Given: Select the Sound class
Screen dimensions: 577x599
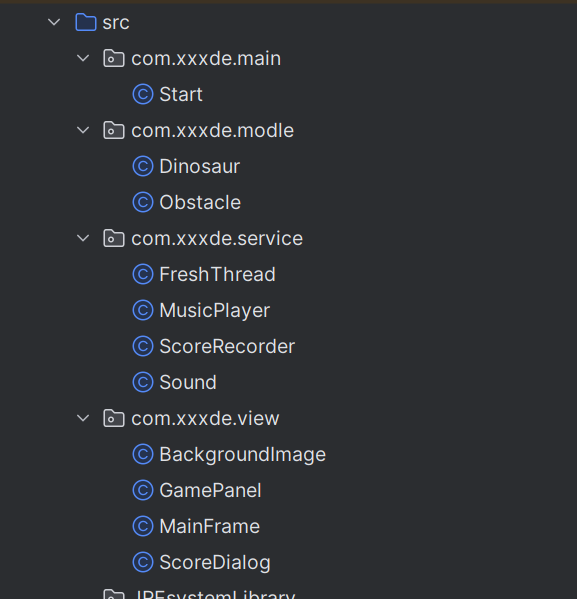Looking at the screenshot, I should [188, 382].
